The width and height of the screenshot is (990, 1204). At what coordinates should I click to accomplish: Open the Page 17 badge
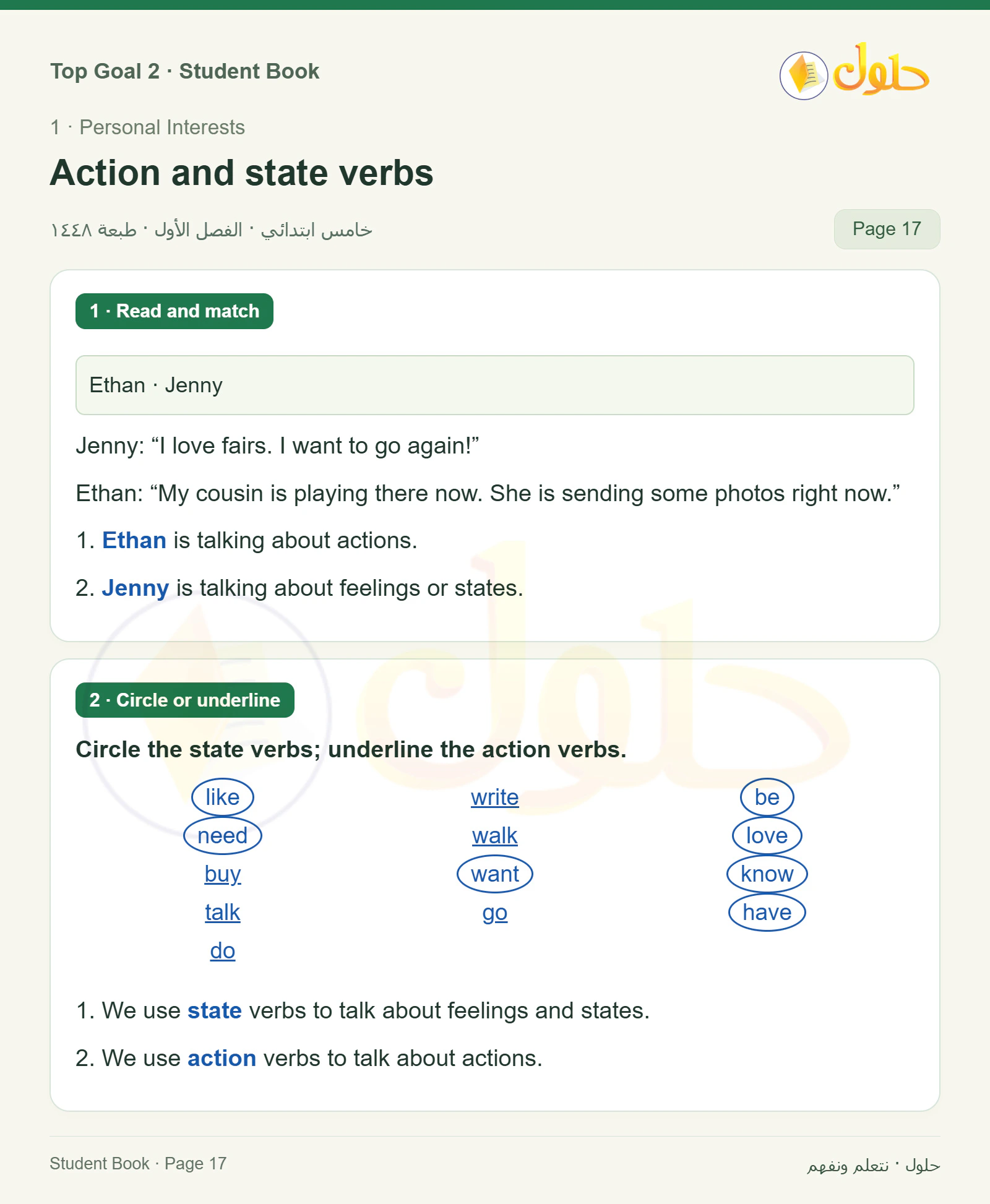[887, 229]
